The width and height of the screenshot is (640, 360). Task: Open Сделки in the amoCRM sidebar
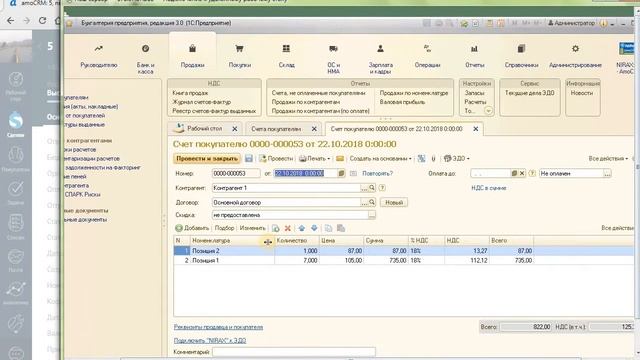(16, 125)
